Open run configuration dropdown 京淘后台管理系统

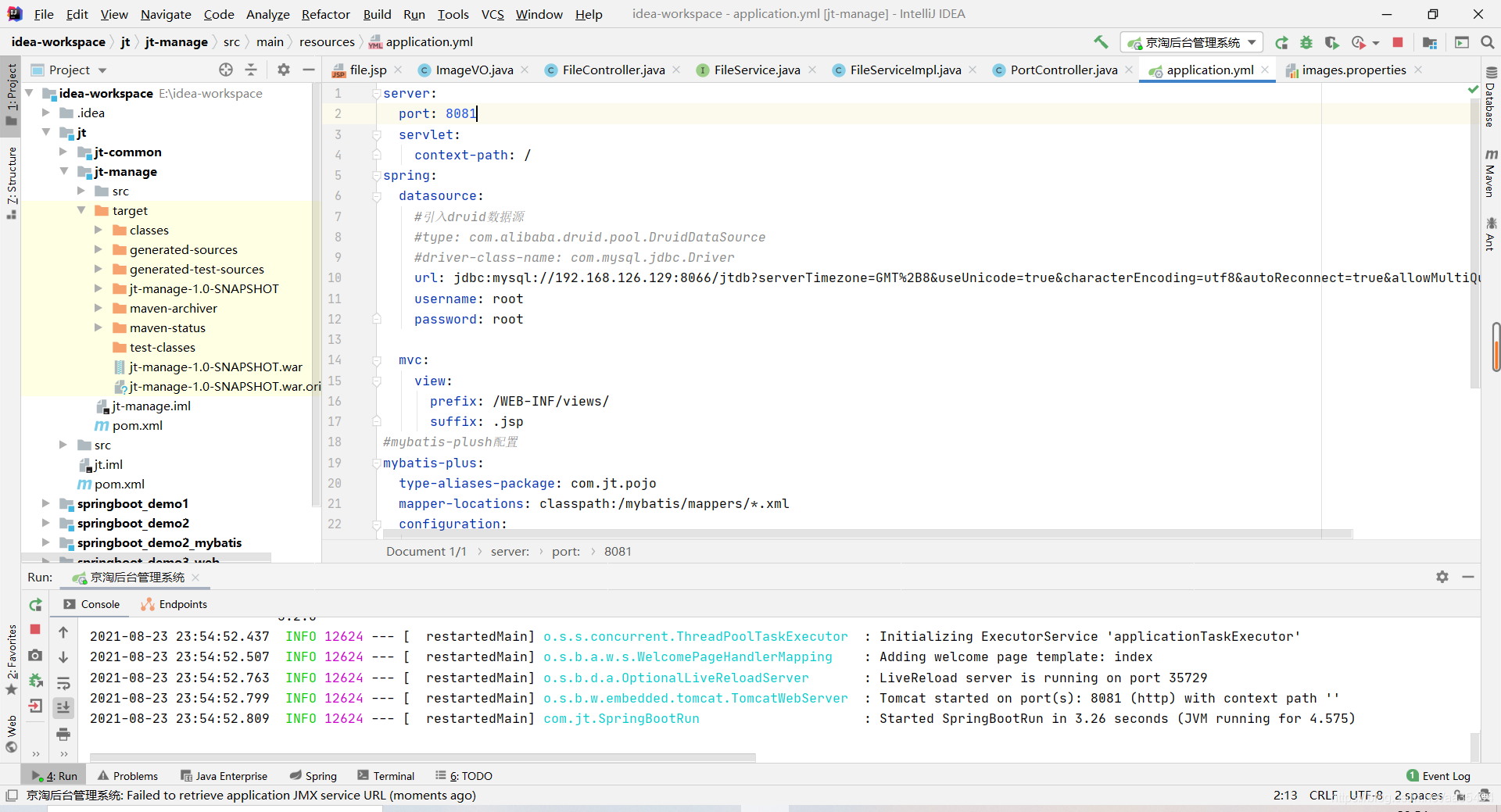[1193, 43]
